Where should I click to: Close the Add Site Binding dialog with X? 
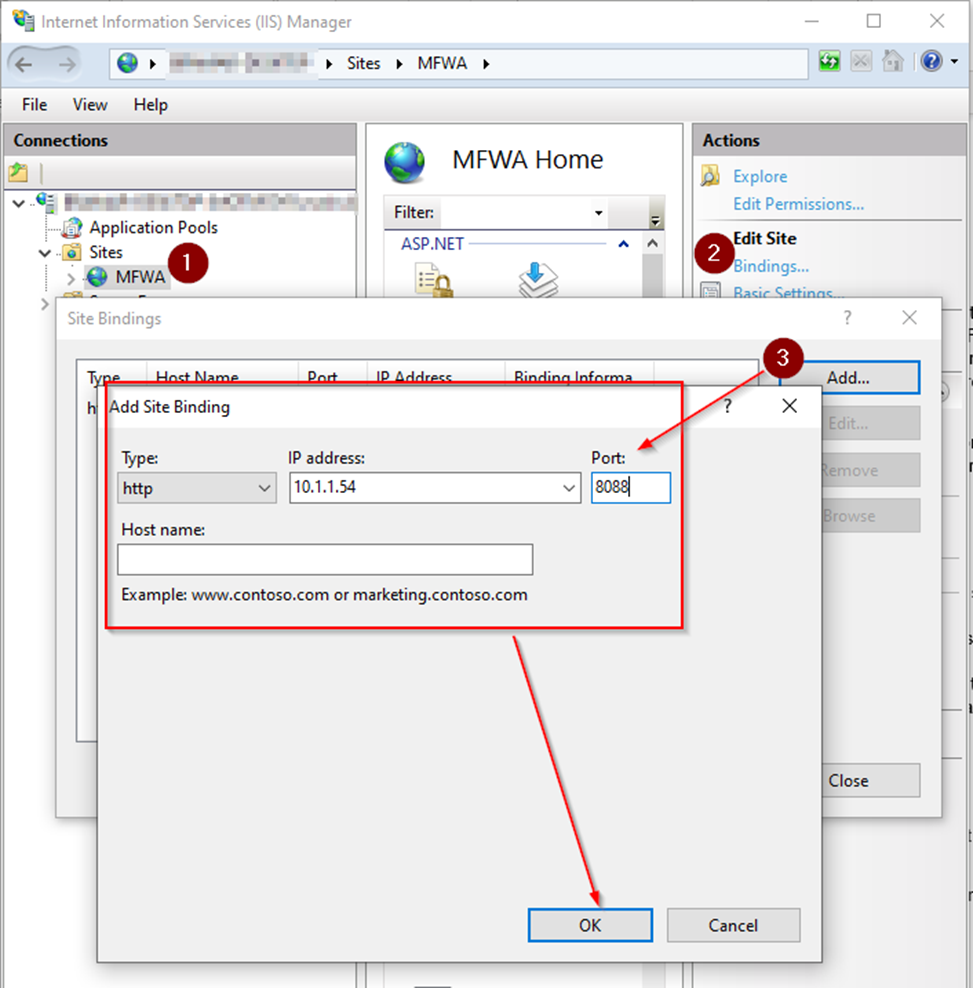tap(790, 406)
